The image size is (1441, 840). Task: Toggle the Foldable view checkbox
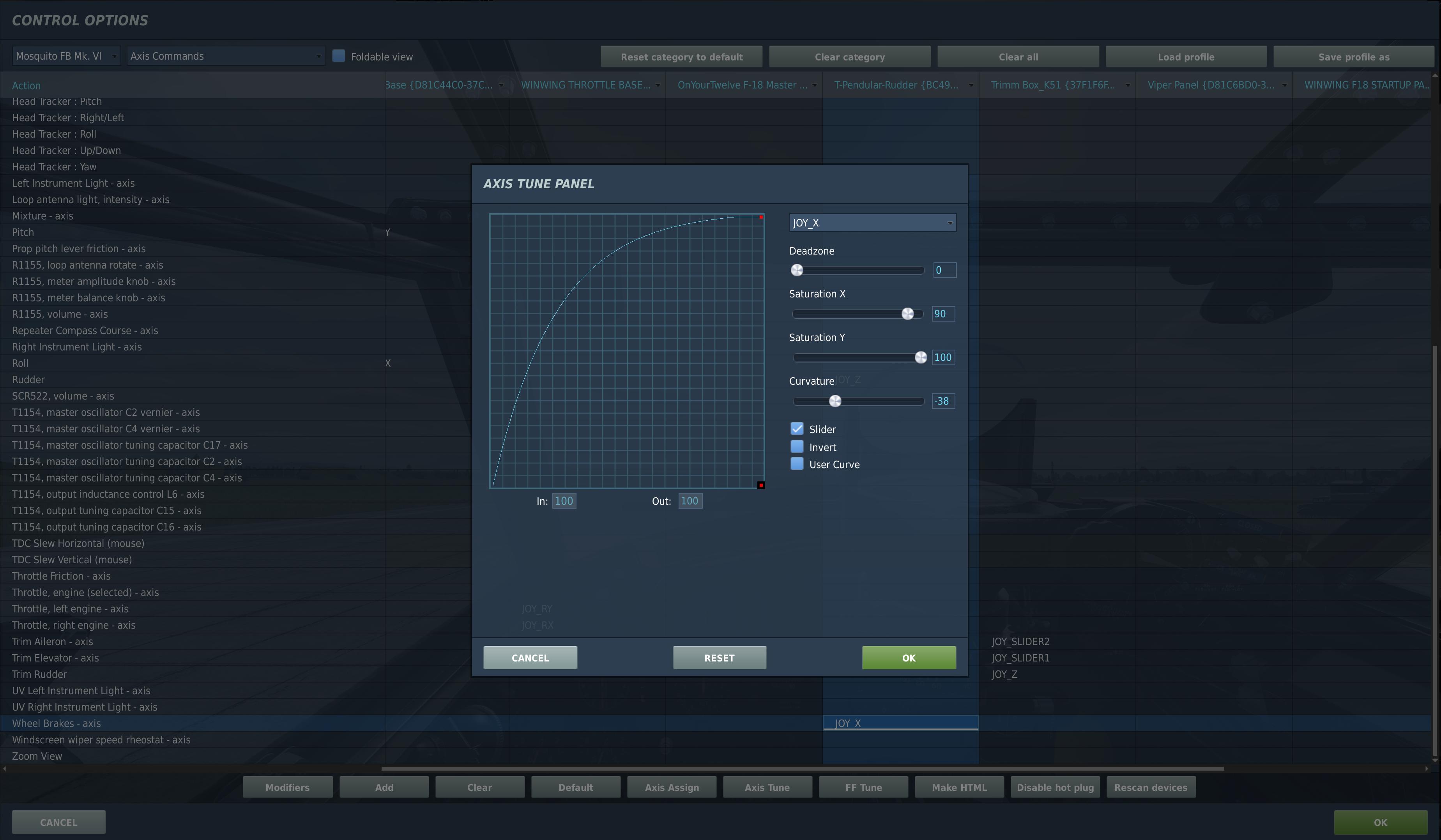tap(339, 56)
